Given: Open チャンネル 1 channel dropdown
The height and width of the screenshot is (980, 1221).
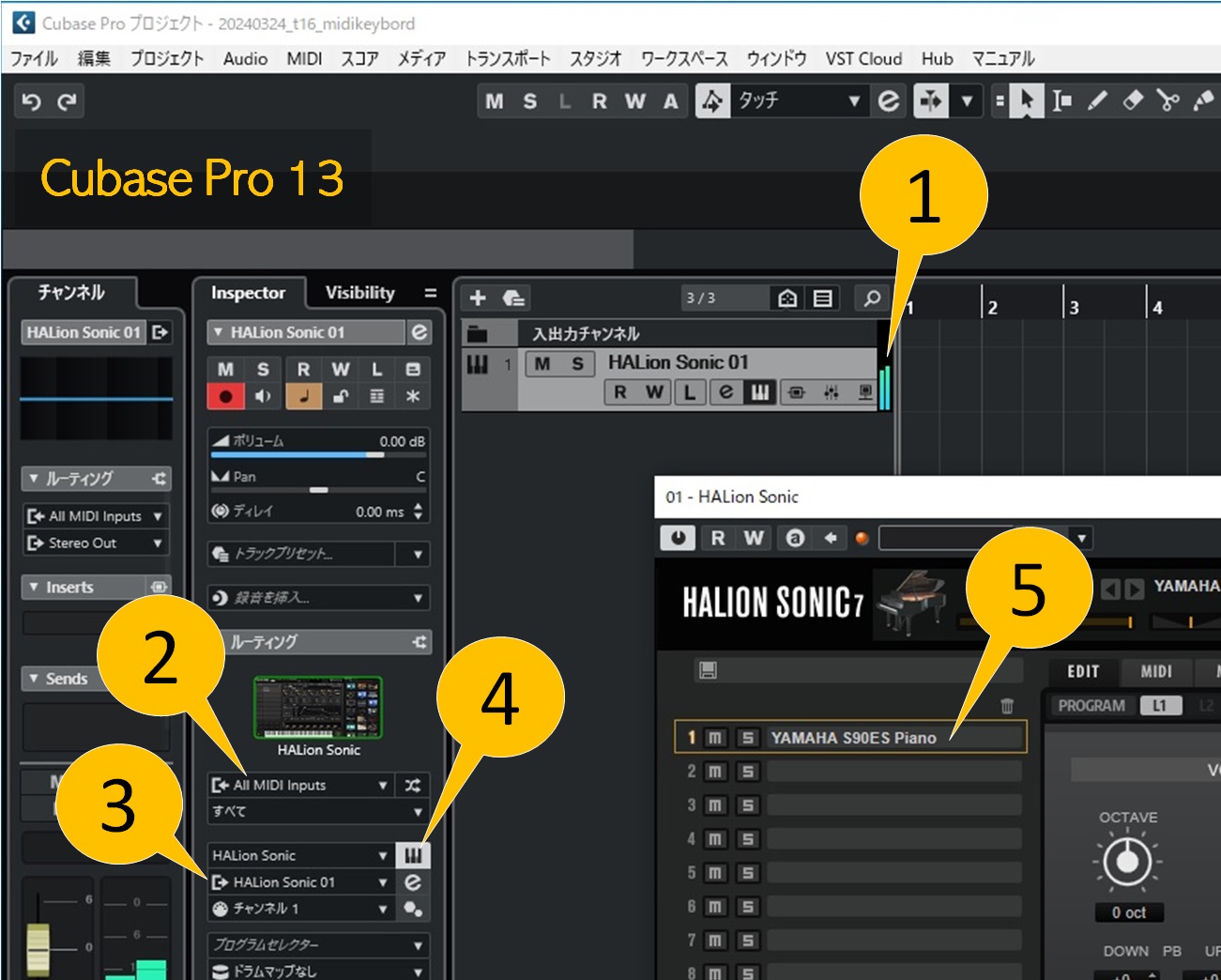Looking at the screenshot, I should pos(300,909).
